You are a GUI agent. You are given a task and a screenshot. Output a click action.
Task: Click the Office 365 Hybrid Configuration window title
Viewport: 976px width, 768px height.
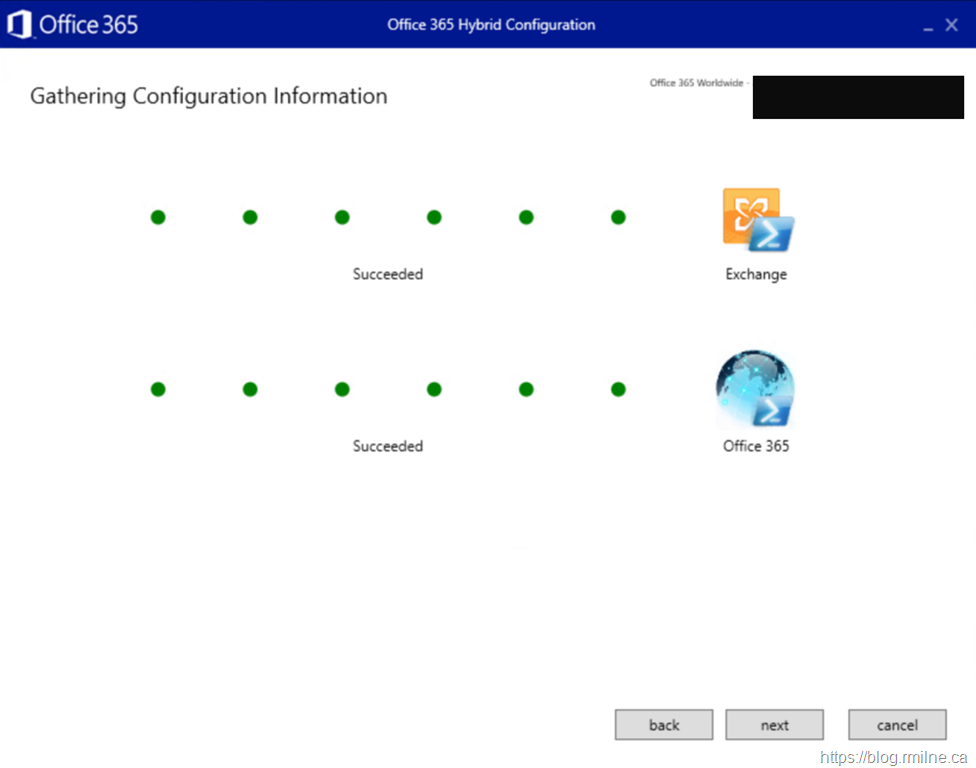(x=491, y=25)
